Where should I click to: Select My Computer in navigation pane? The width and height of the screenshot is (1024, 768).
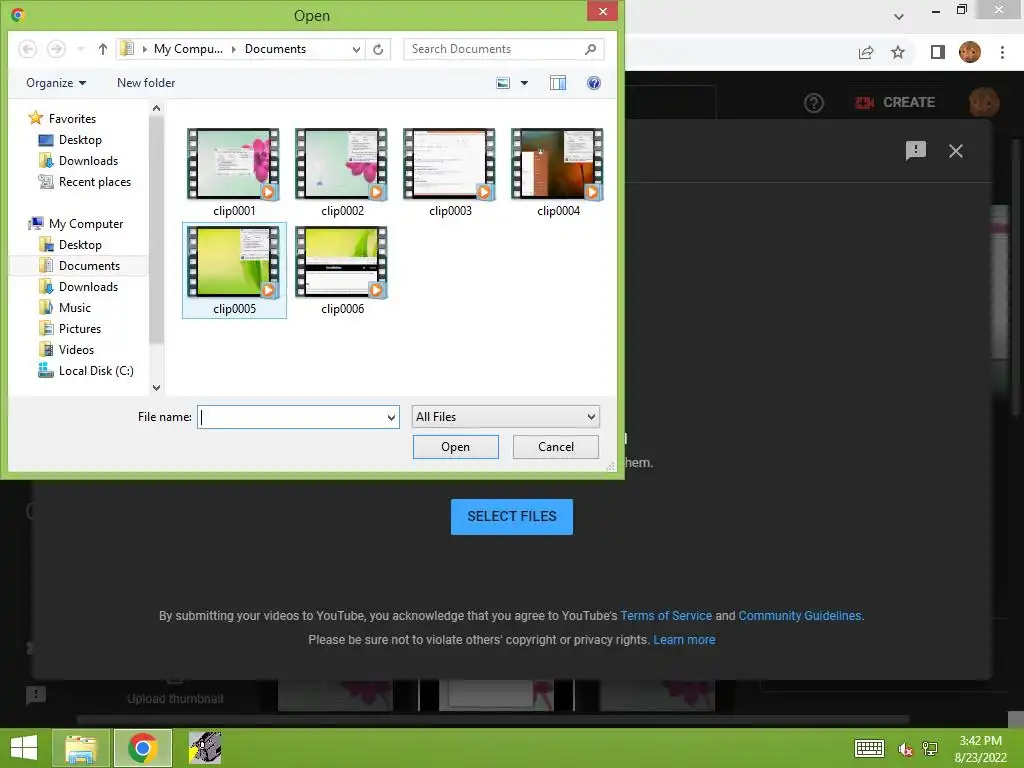(x=76, y=224)
